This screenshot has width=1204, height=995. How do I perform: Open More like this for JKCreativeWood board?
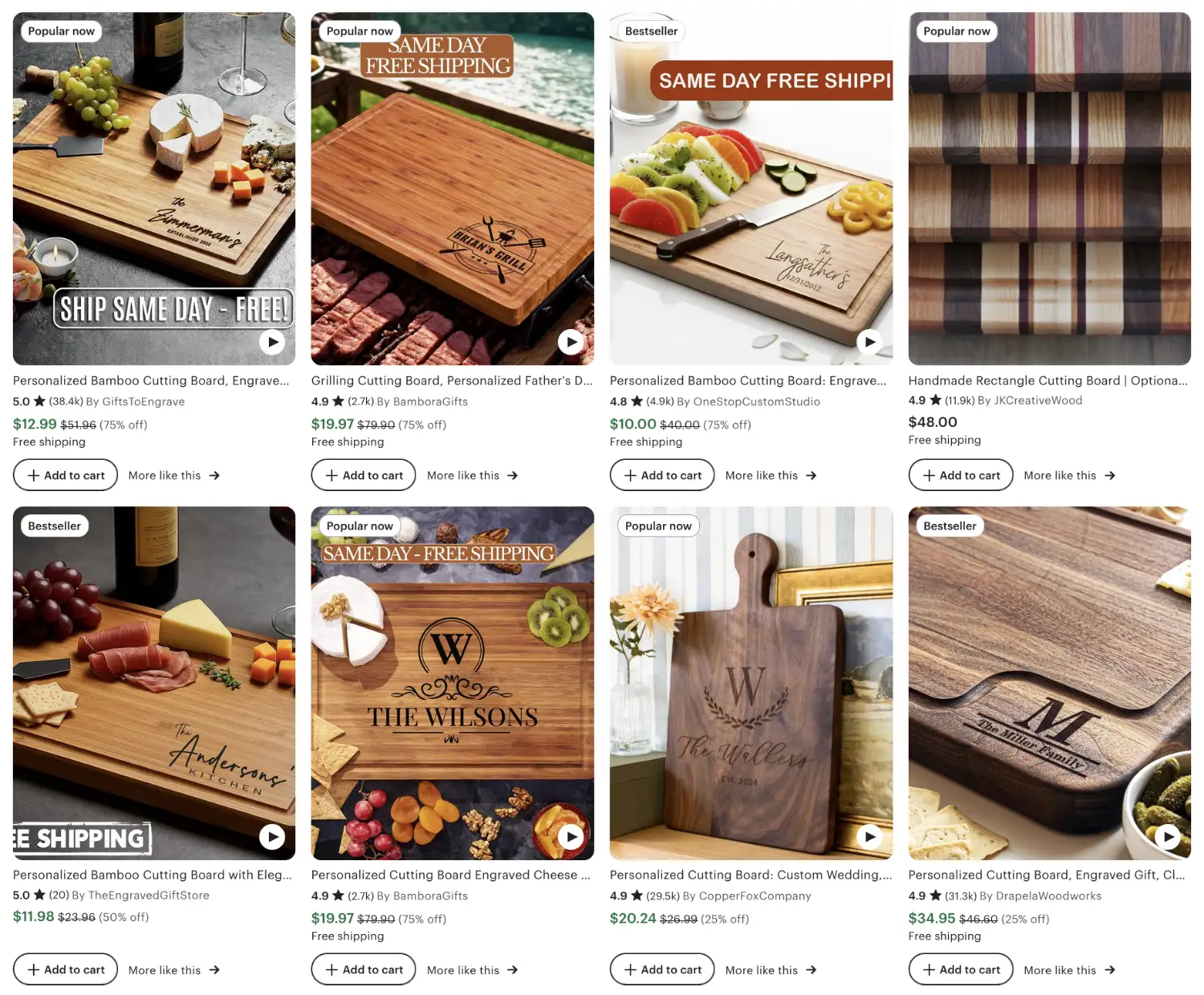point(1069,475)
